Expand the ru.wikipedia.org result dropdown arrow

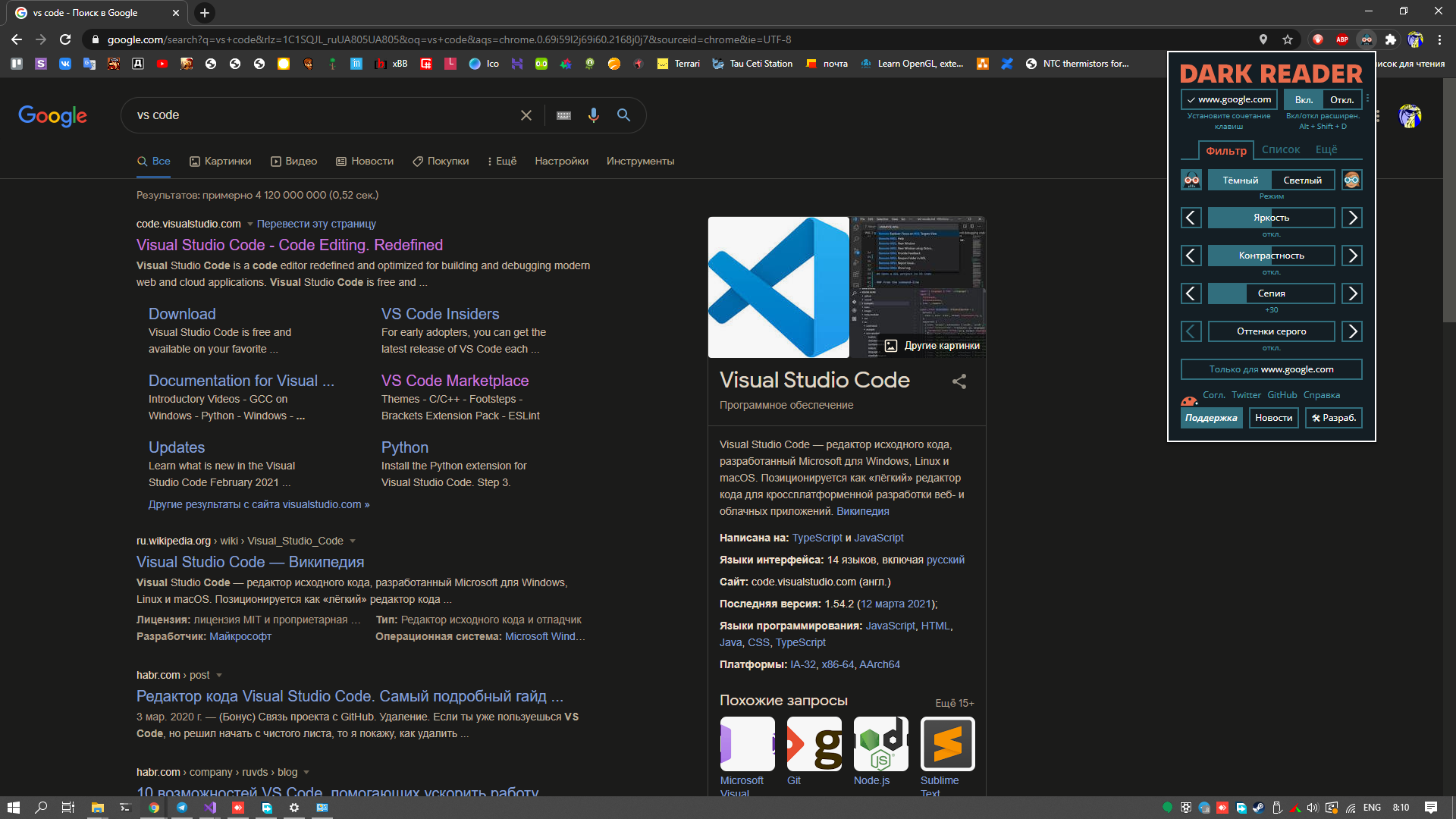click(353, 541)
